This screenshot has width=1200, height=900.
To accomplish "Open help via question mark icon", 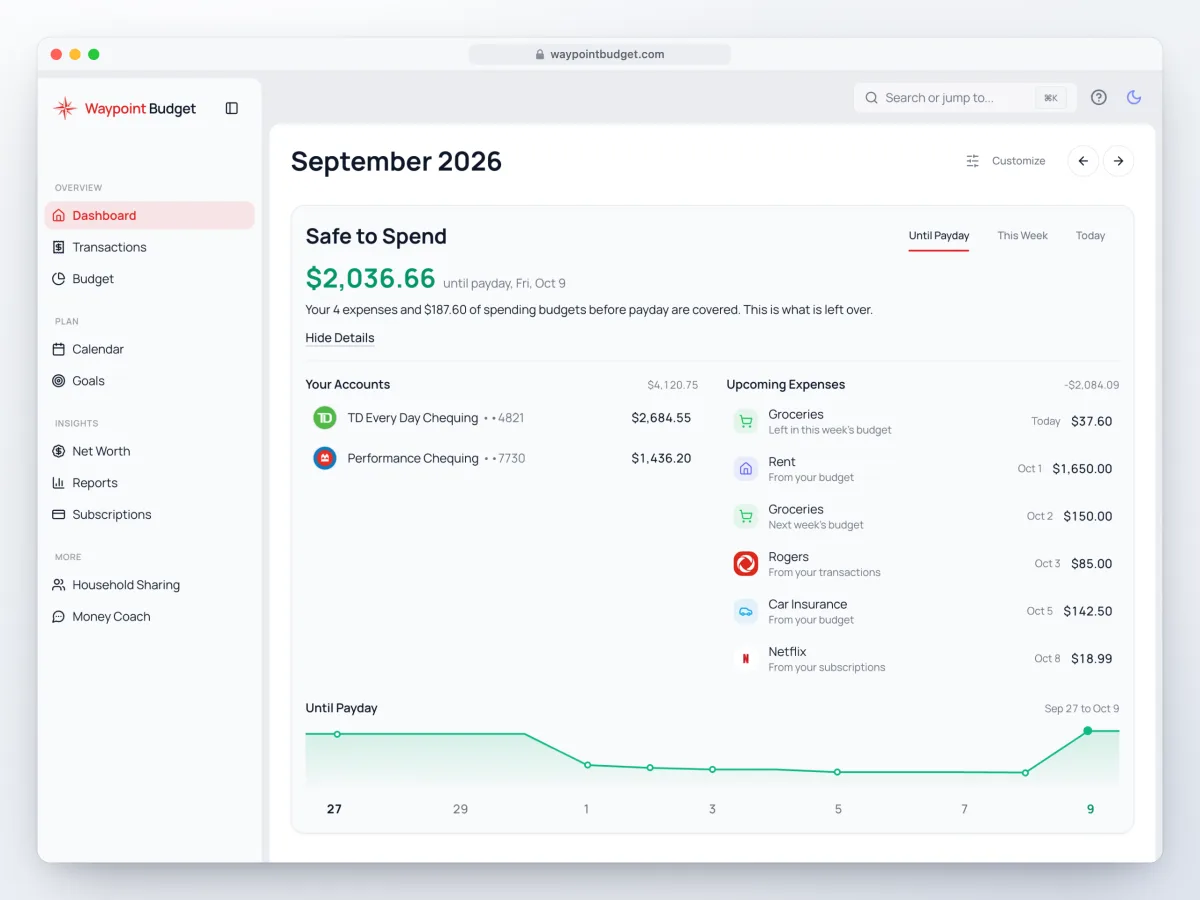I will click(x=1099, y=97).
